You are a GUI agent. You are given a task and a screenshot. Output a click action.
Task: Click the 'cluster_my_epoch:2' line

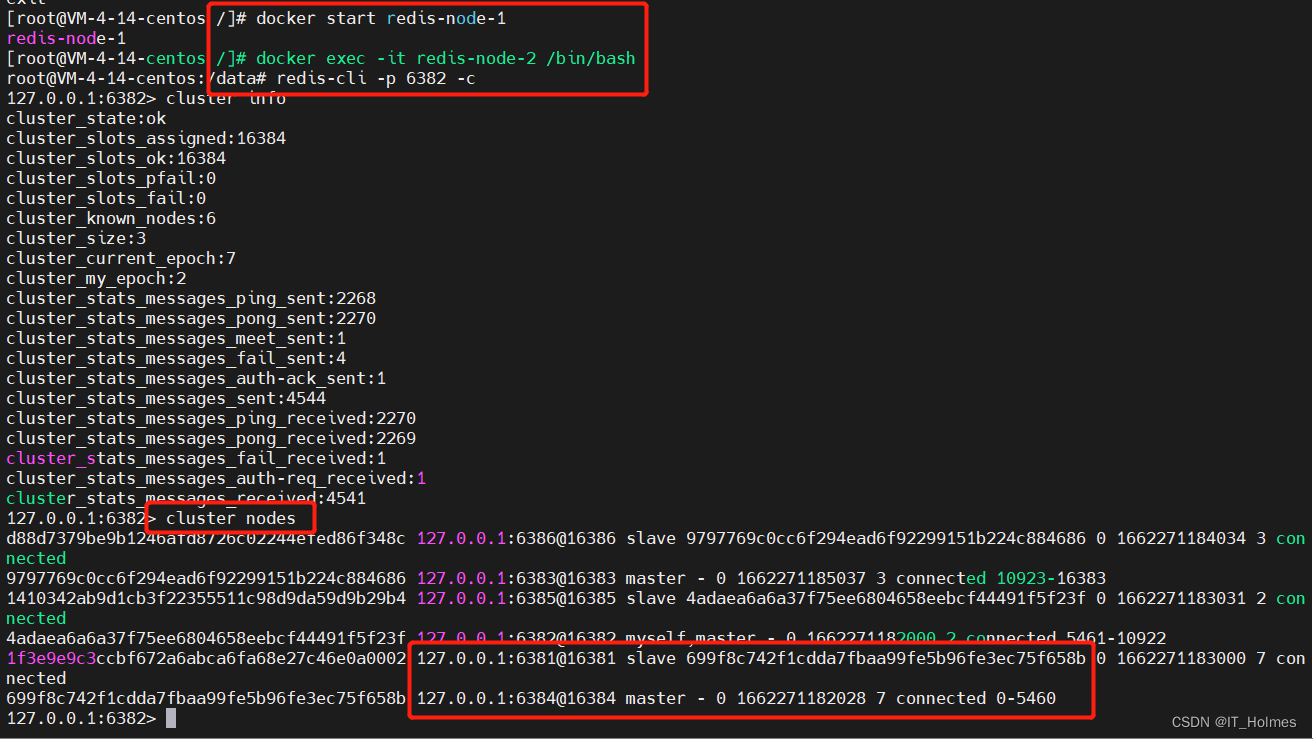coord(96,278)
